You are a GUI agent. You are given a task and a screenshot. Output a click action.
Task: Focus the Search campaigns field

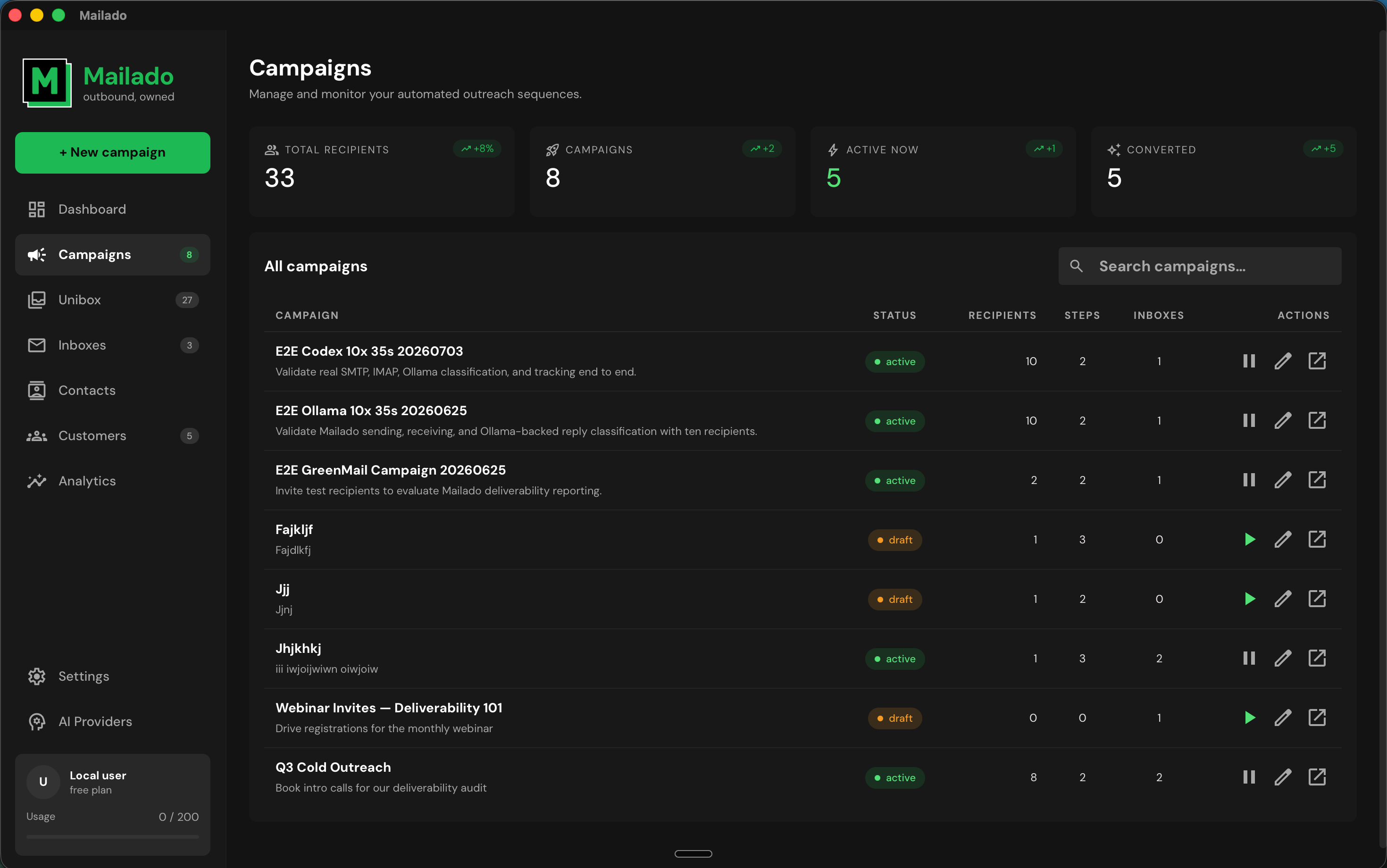(x=1200, y=267)
